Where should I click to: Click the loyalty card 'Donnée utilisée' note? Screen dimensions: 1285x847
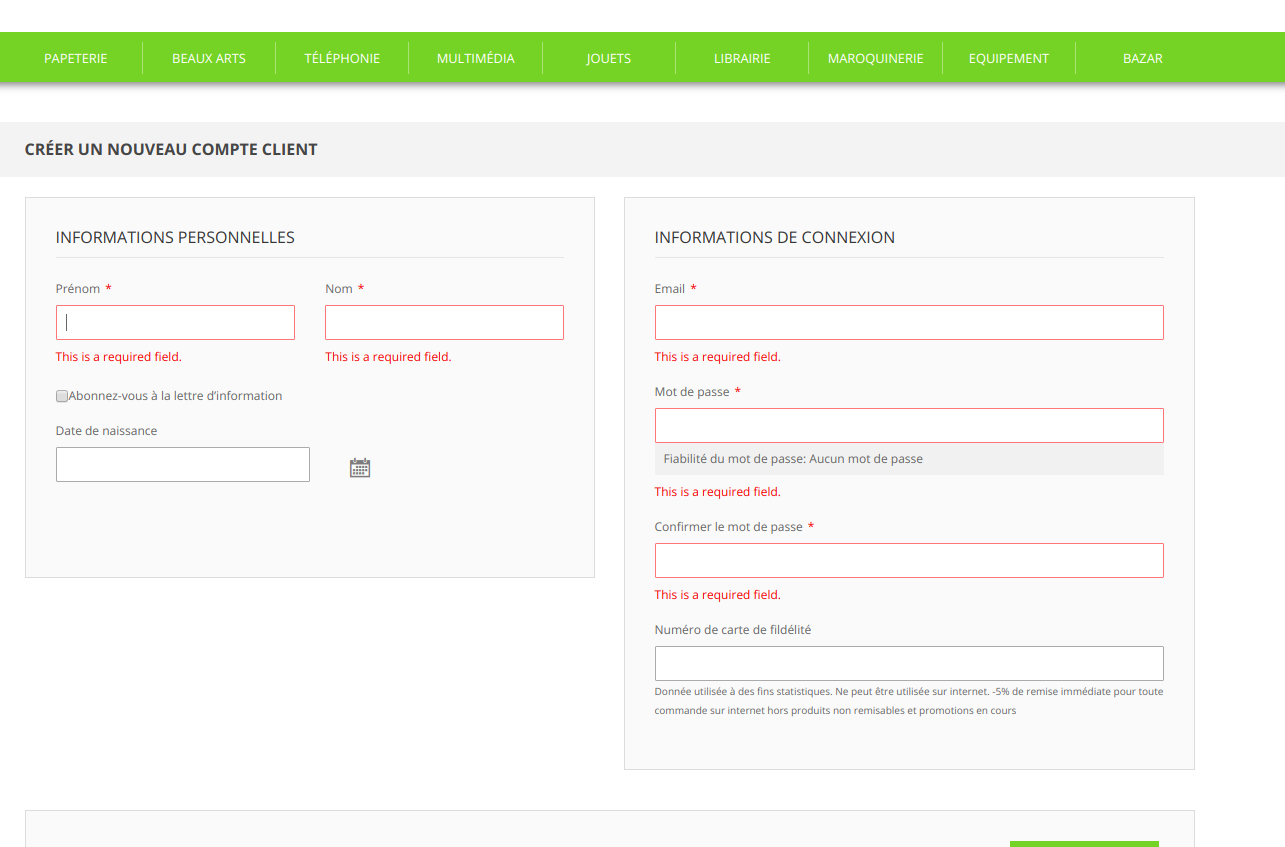tap(909, 701)
